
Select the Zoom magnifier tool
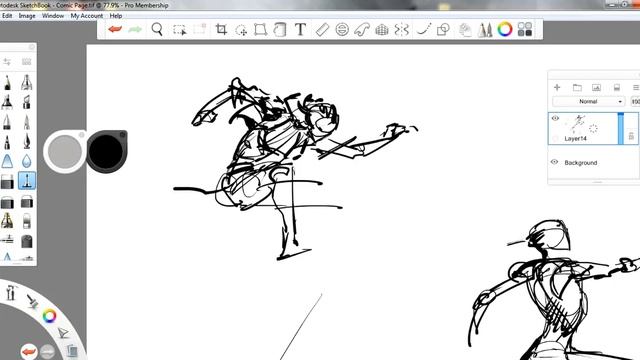click(157, 29)
